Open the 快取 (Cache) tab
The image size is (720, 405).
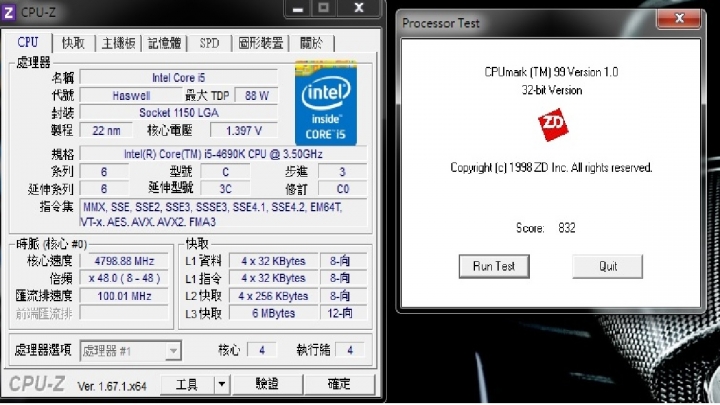tap(73, 43)
